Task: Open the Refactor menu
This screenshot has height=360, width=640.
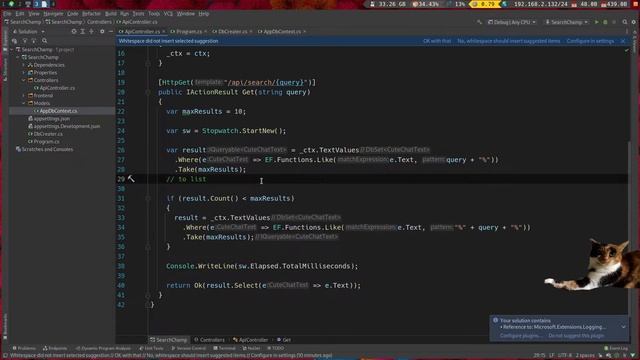Action: pyautogui.click(x=91, y=13)
